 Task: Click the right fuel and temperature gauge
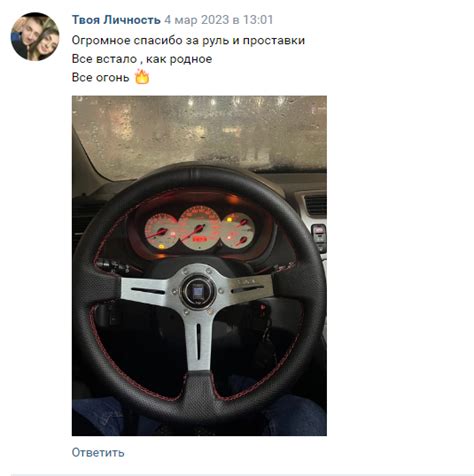tap(238, 231)
